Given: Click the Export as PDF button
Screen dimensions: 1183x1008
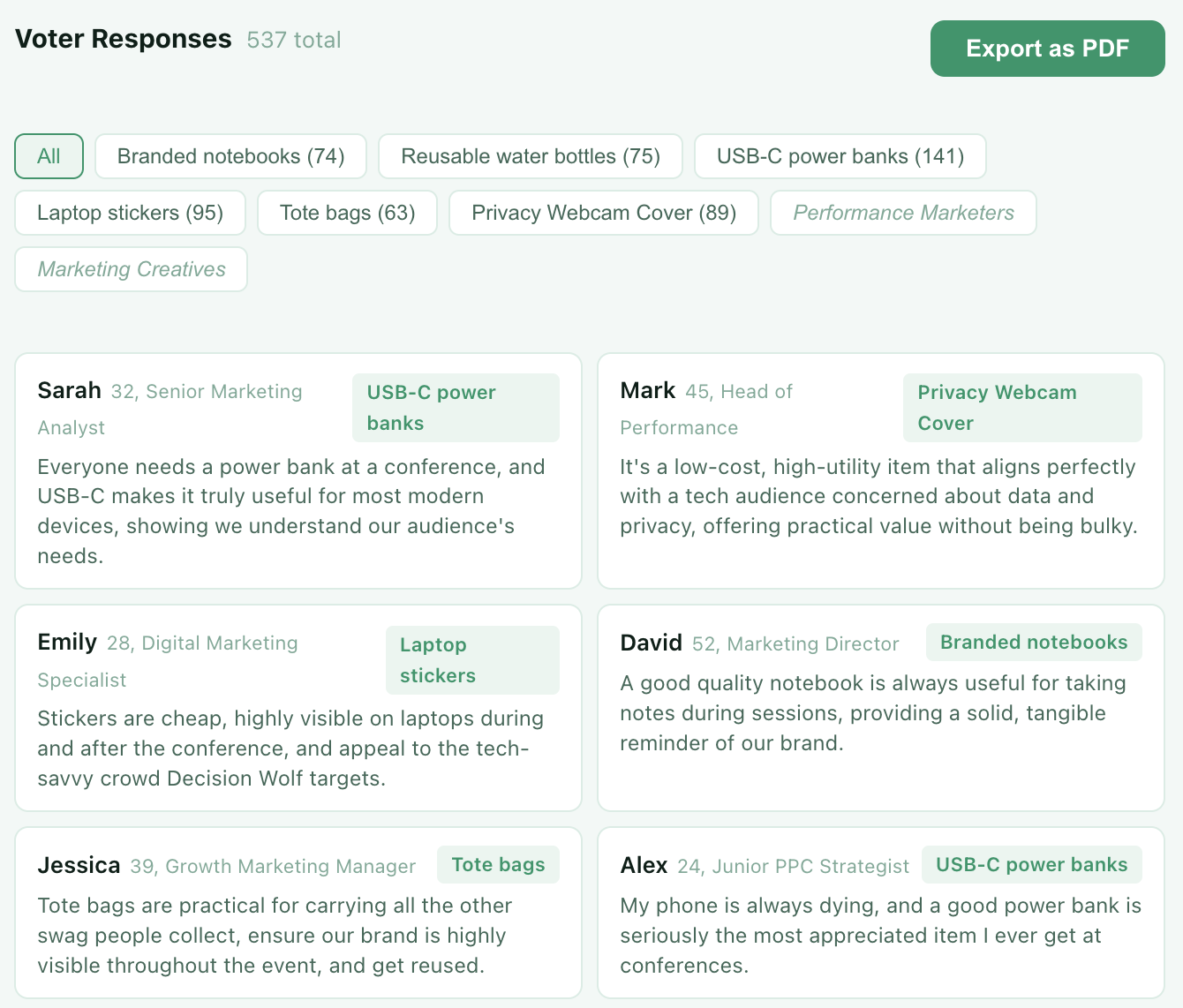Looking at the screenshot, I should pos(1047,49).
